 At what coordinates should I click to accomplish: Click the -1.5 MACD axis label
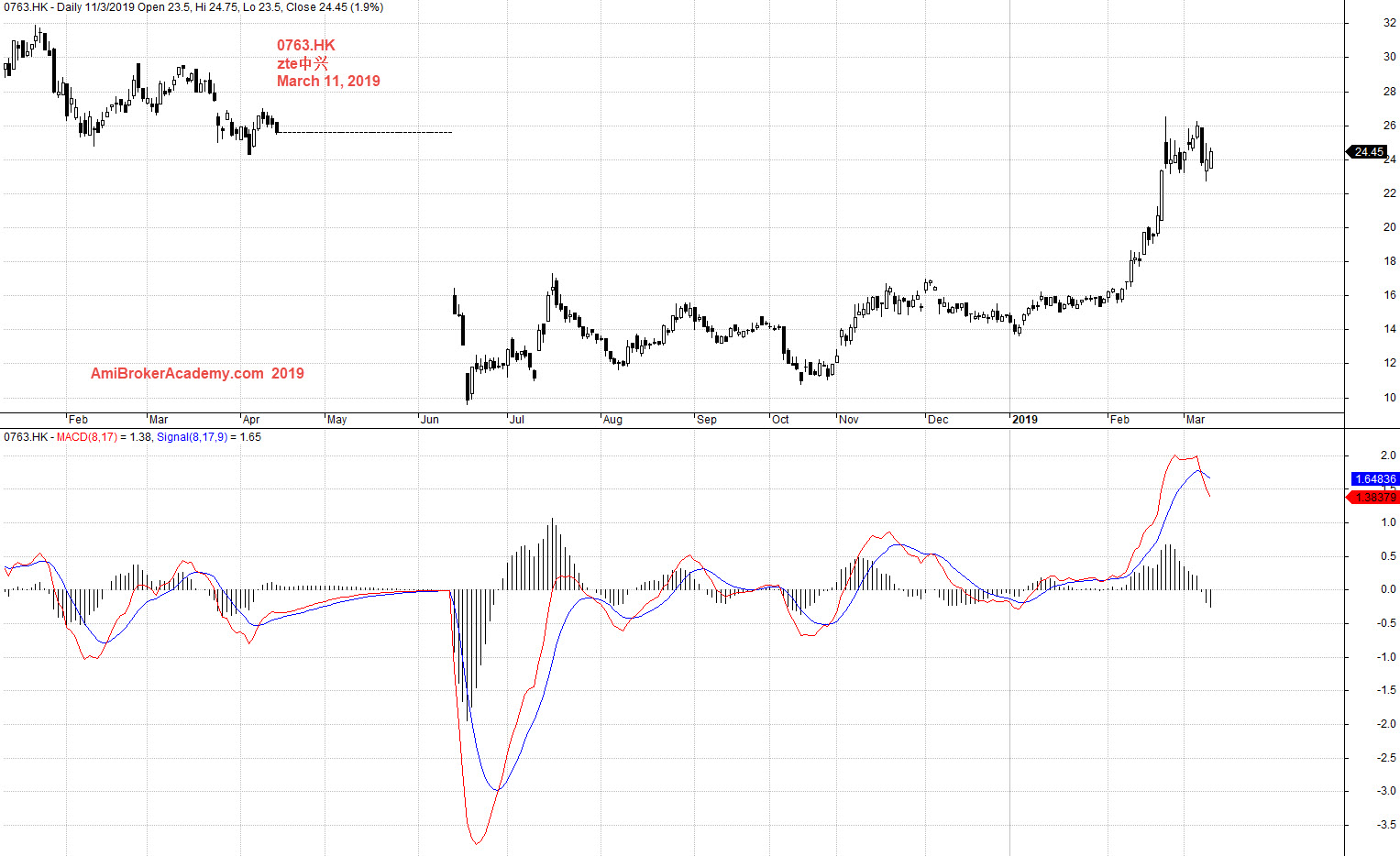(1386, 691)
